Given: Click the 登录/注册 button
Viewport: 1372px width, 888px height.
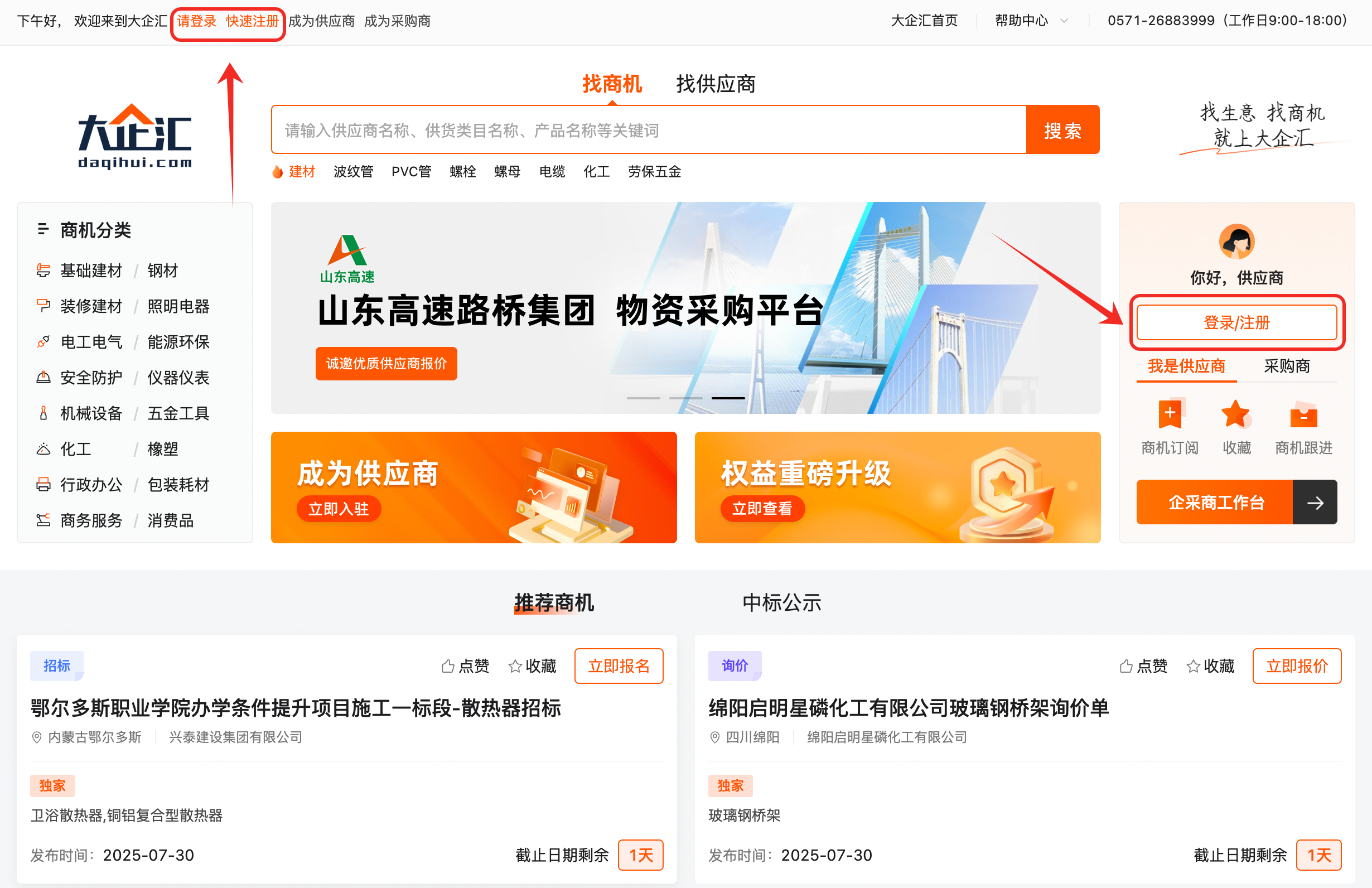Looking at the screenshot, I should click(x=1236, y=323).
